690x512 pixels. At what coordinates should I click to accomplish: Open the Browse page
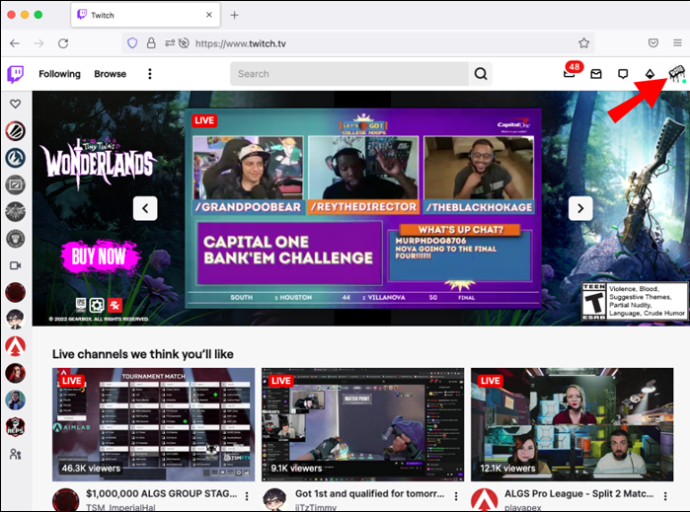[110, 74]
